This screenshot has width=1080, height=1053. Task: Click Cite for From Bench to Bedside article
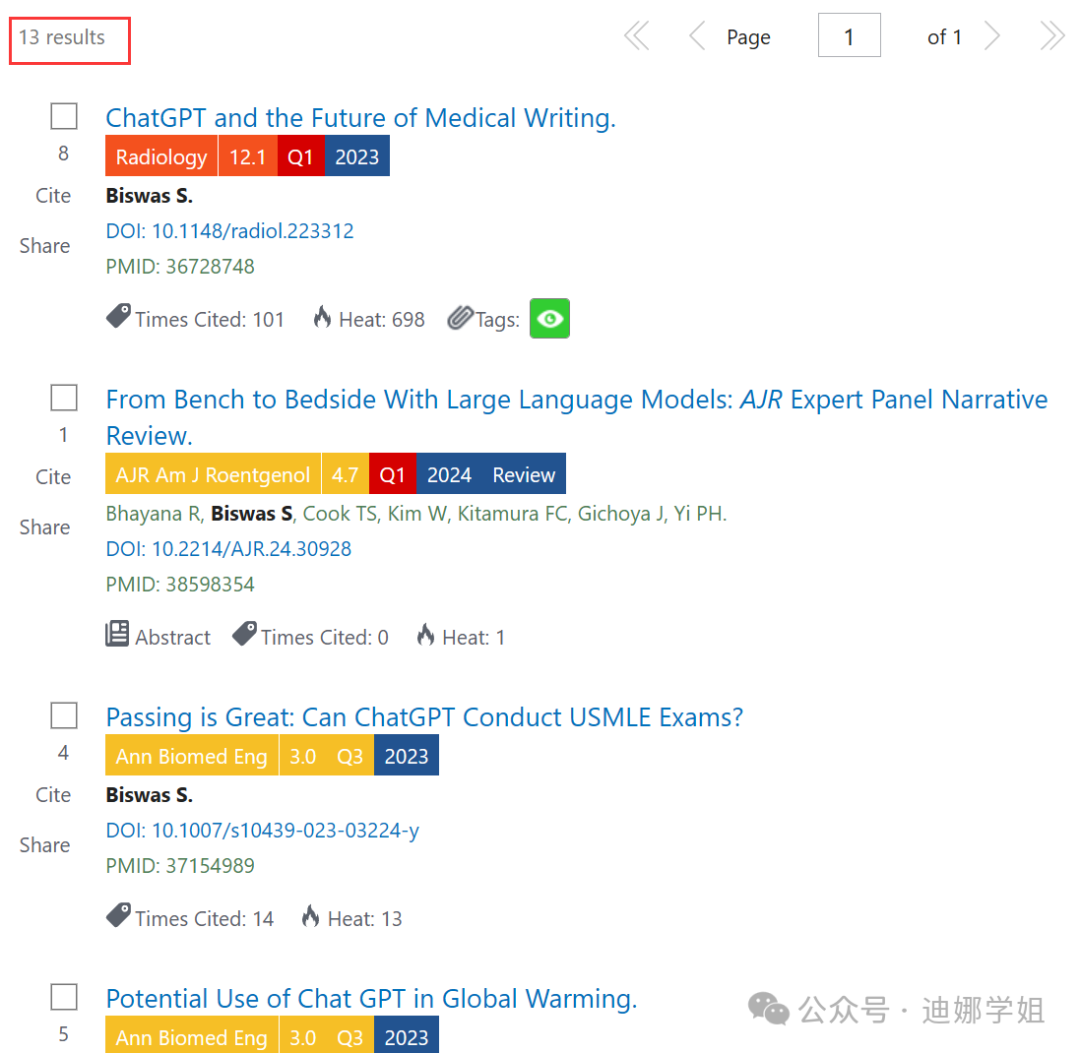coord(53,477)
